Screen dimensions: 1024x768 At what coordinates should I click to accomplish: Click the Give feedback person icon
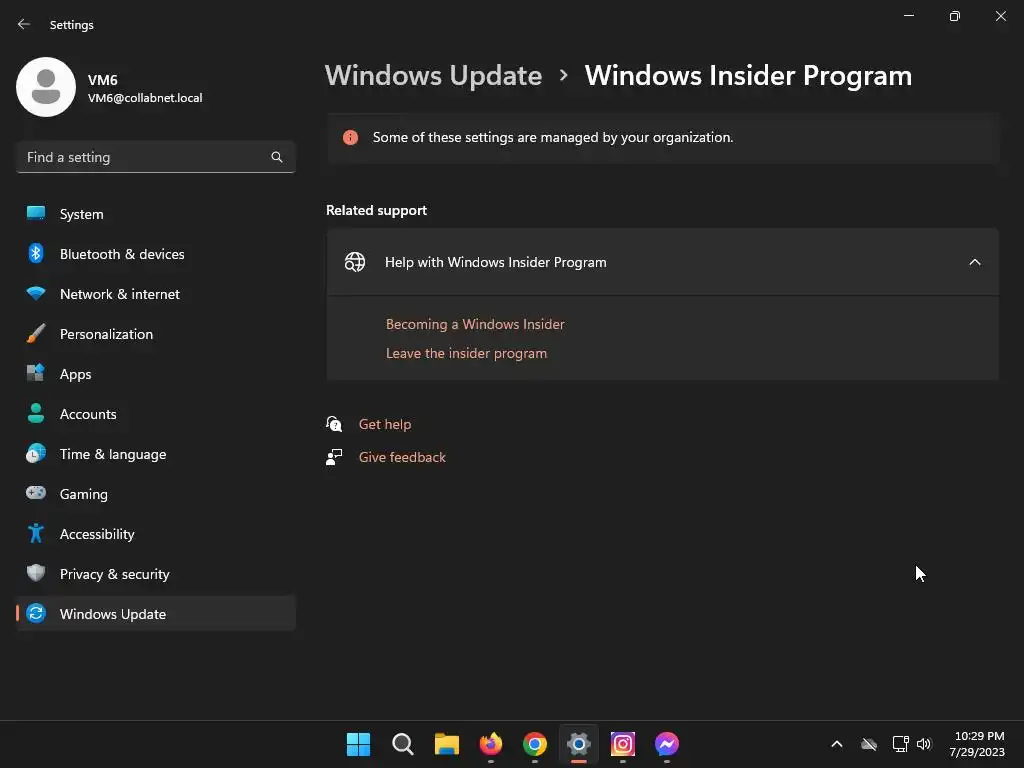[x=334, y=457]
